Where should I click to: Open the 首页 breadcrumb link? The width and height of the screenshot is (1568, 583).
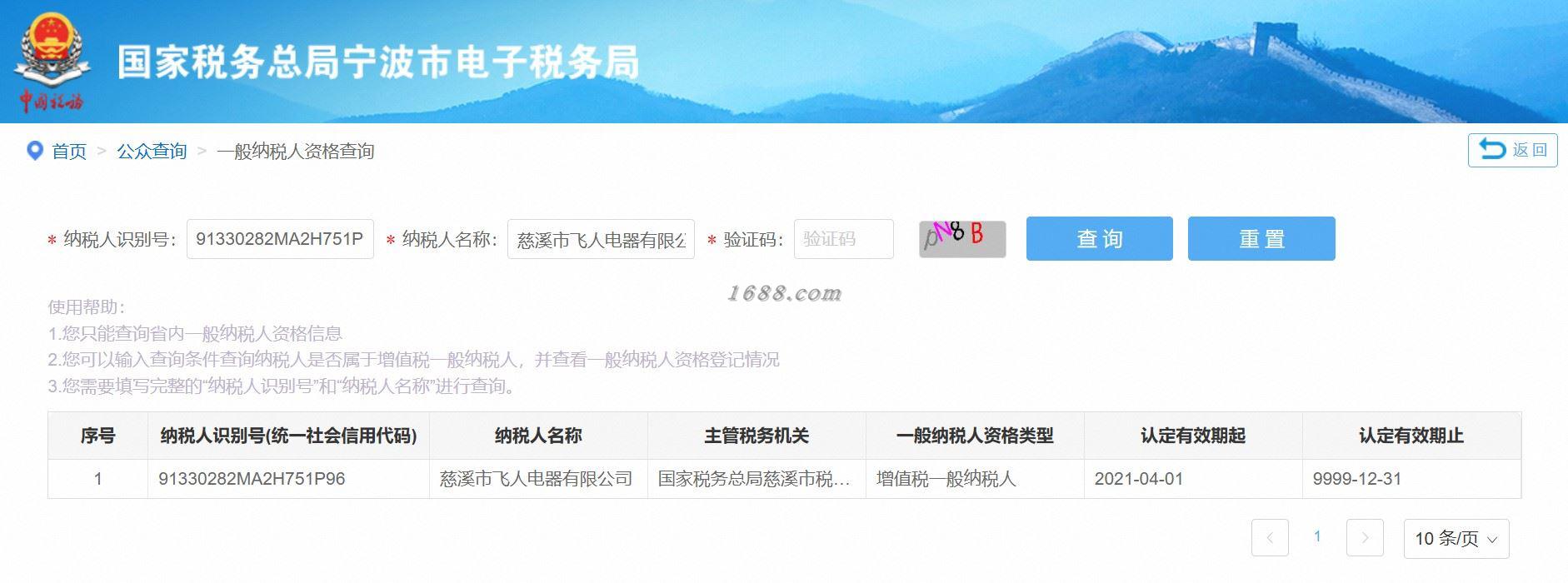[69, 151]
